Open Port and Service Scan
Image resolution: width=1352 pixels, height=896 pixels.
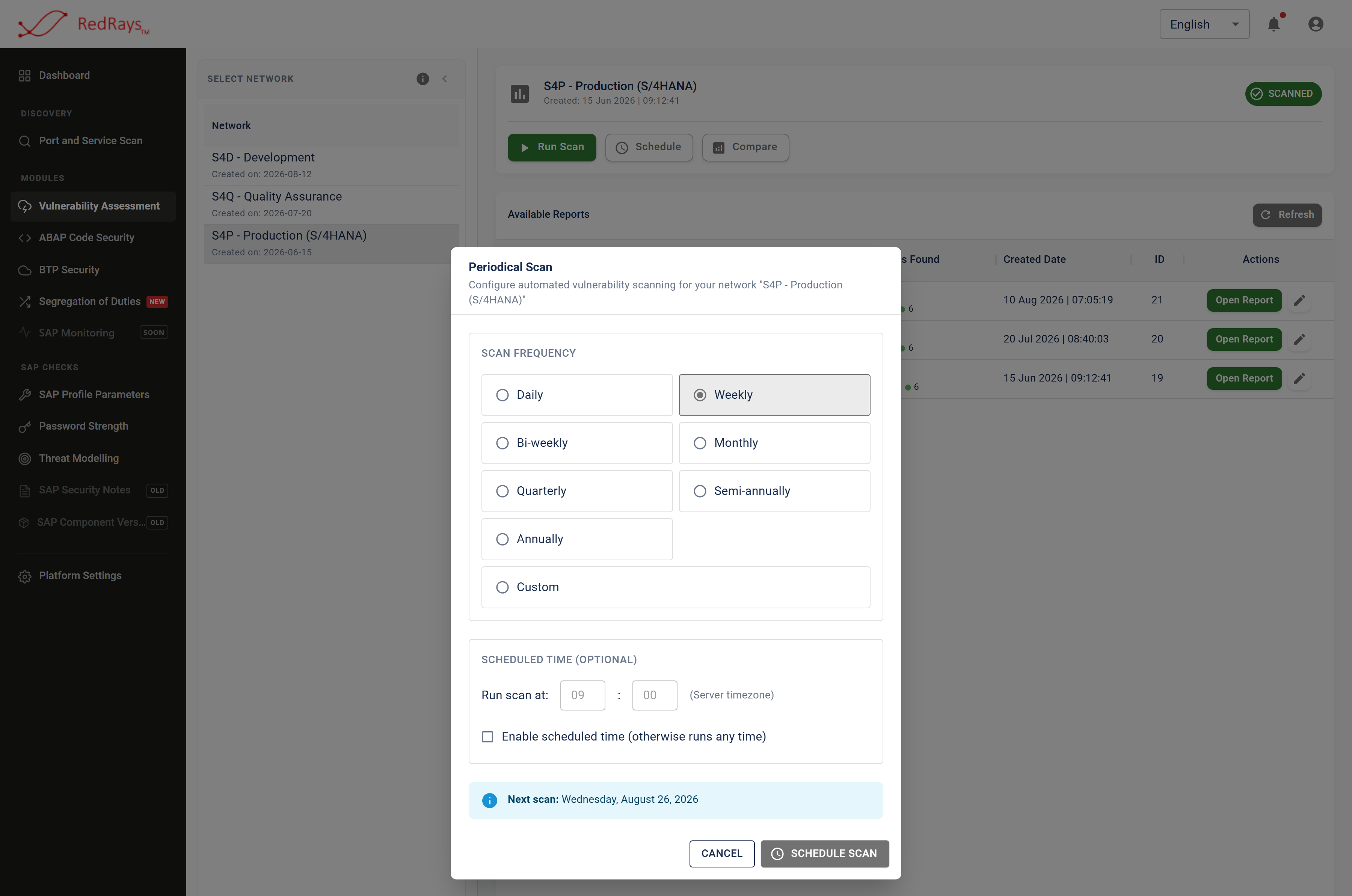93,140
